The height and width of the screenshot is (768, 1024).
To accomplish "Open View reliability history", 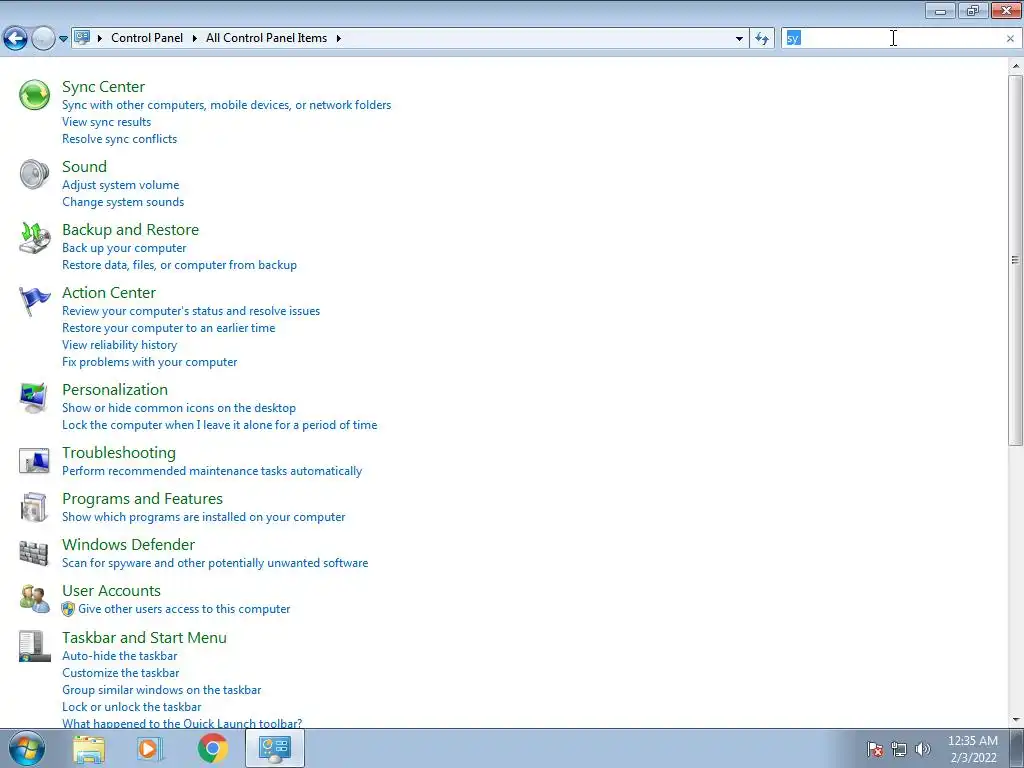I will (120, 345).
